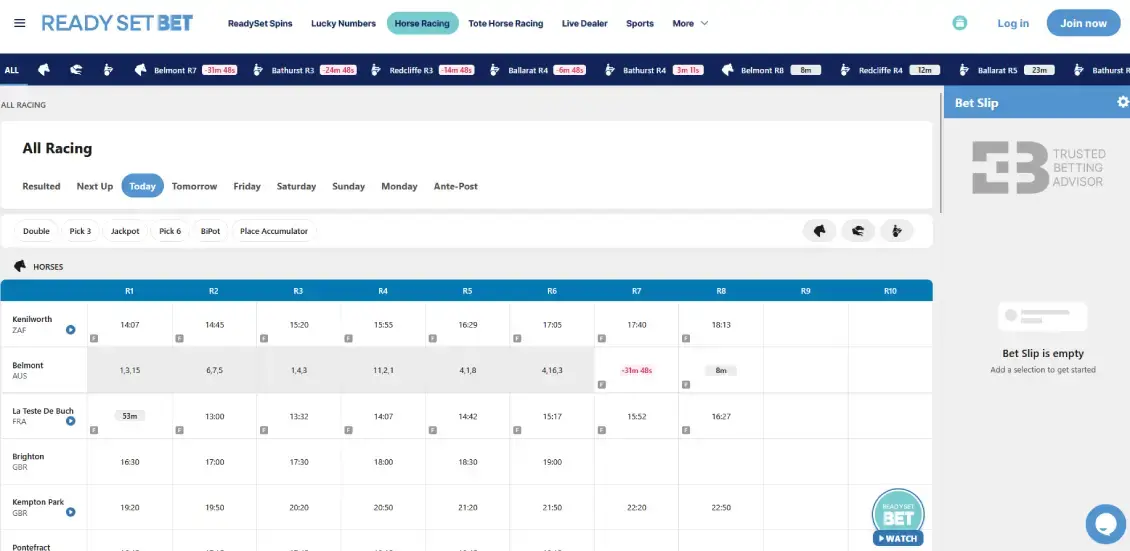The width and height of the screenshot is (1130, 551).
Task: Open Kenilworth R1 14:07 race
Action: click(x=130, y=325)
